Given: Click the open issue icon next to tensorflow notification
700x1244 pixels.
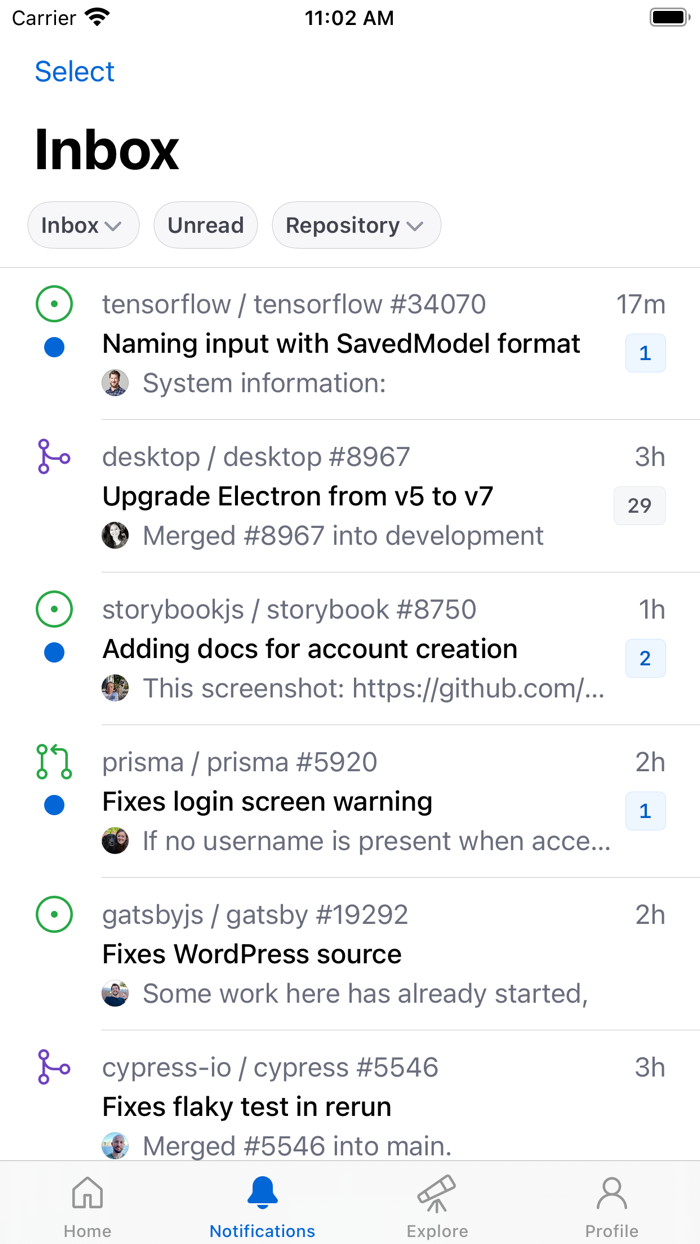Looking at the screenshot, I should coord(54,304).
